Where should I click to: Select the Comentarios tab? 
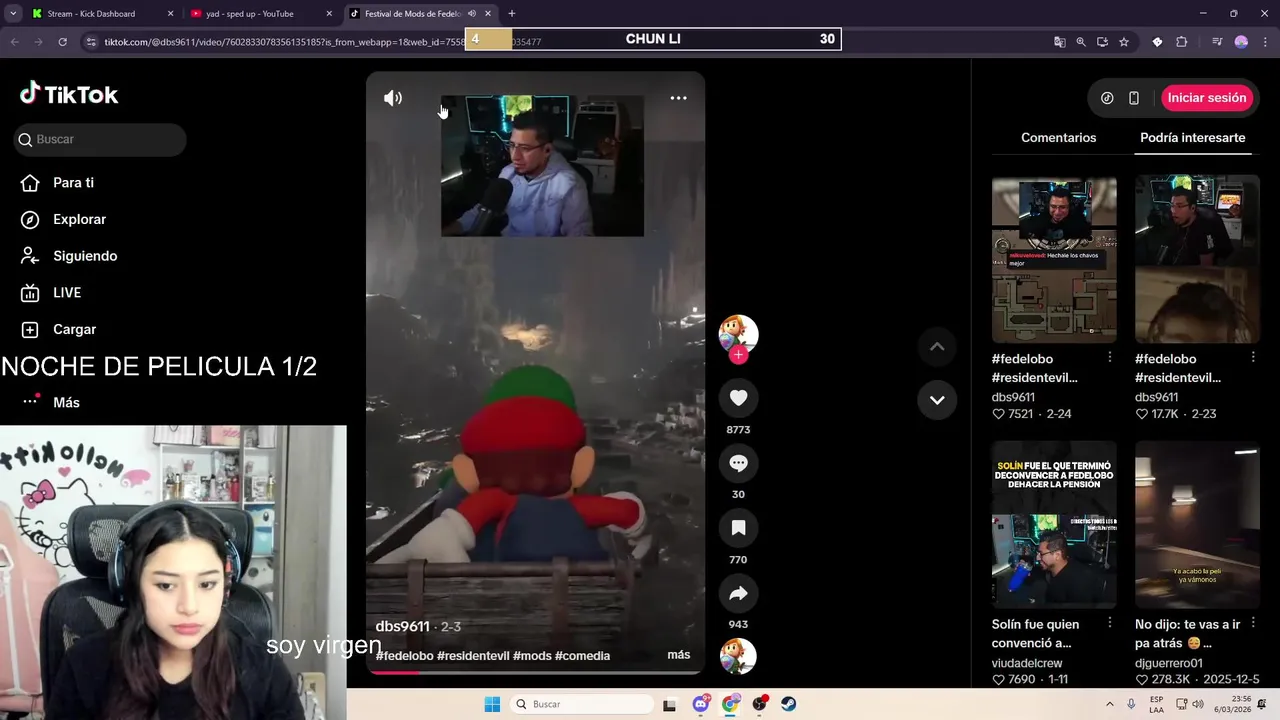tap(1058, 138)
